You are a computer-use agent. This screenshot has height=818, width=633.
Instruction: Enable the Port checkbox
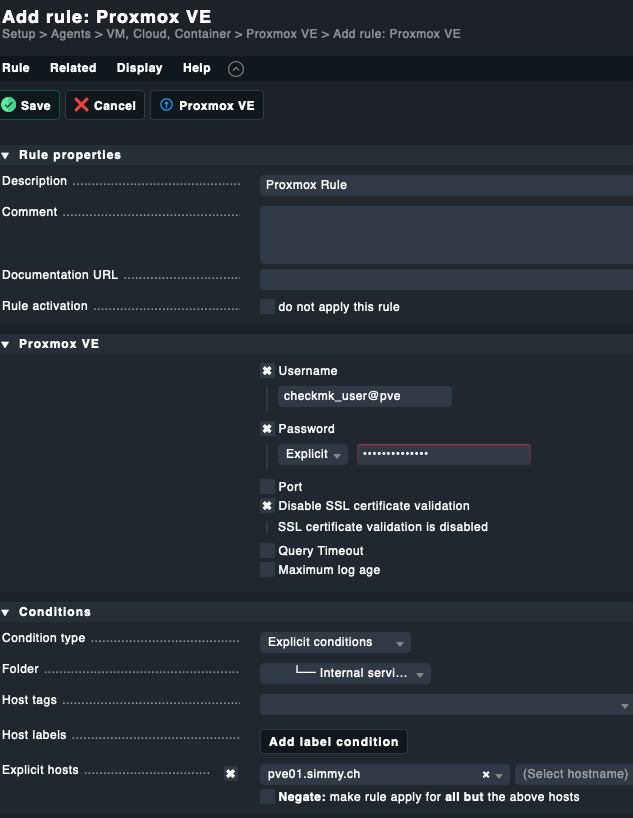267,487
